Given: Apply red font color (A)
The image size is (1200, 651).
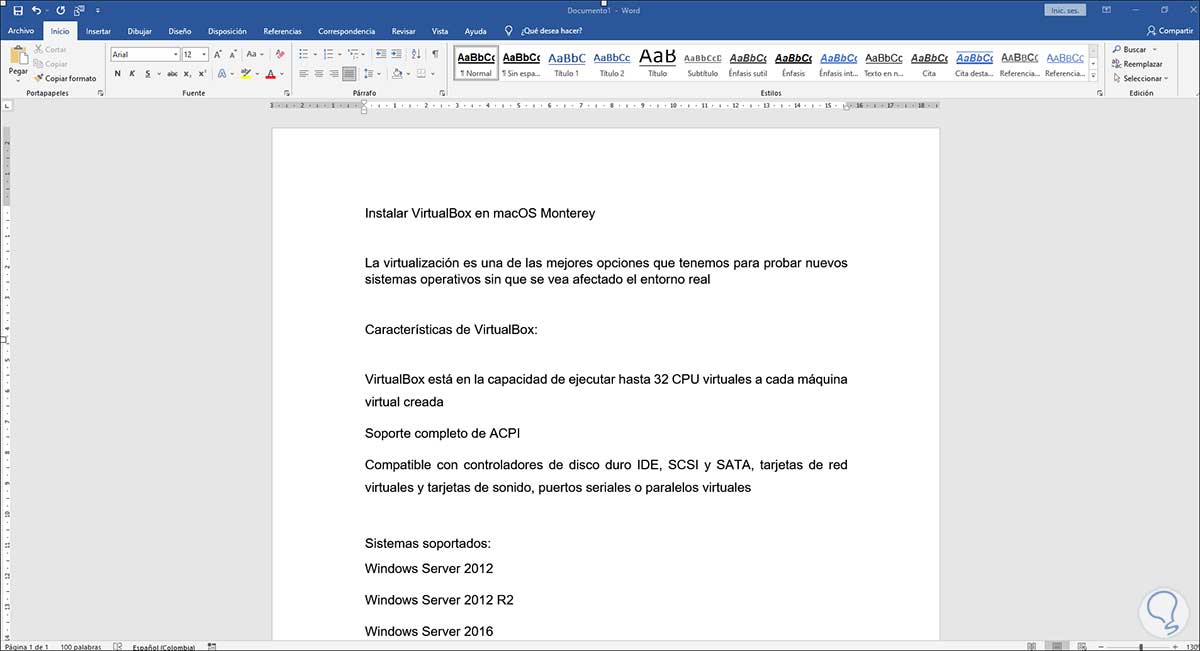Looking at the screenshot, I should [270, 74].
